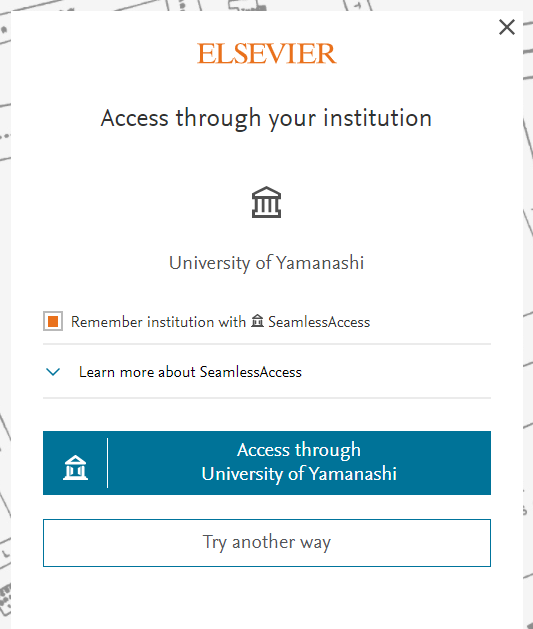Click the white building icon in blue button
Image resolution: width=533 pixels, height=629 pixels.
tap(75, 467)
